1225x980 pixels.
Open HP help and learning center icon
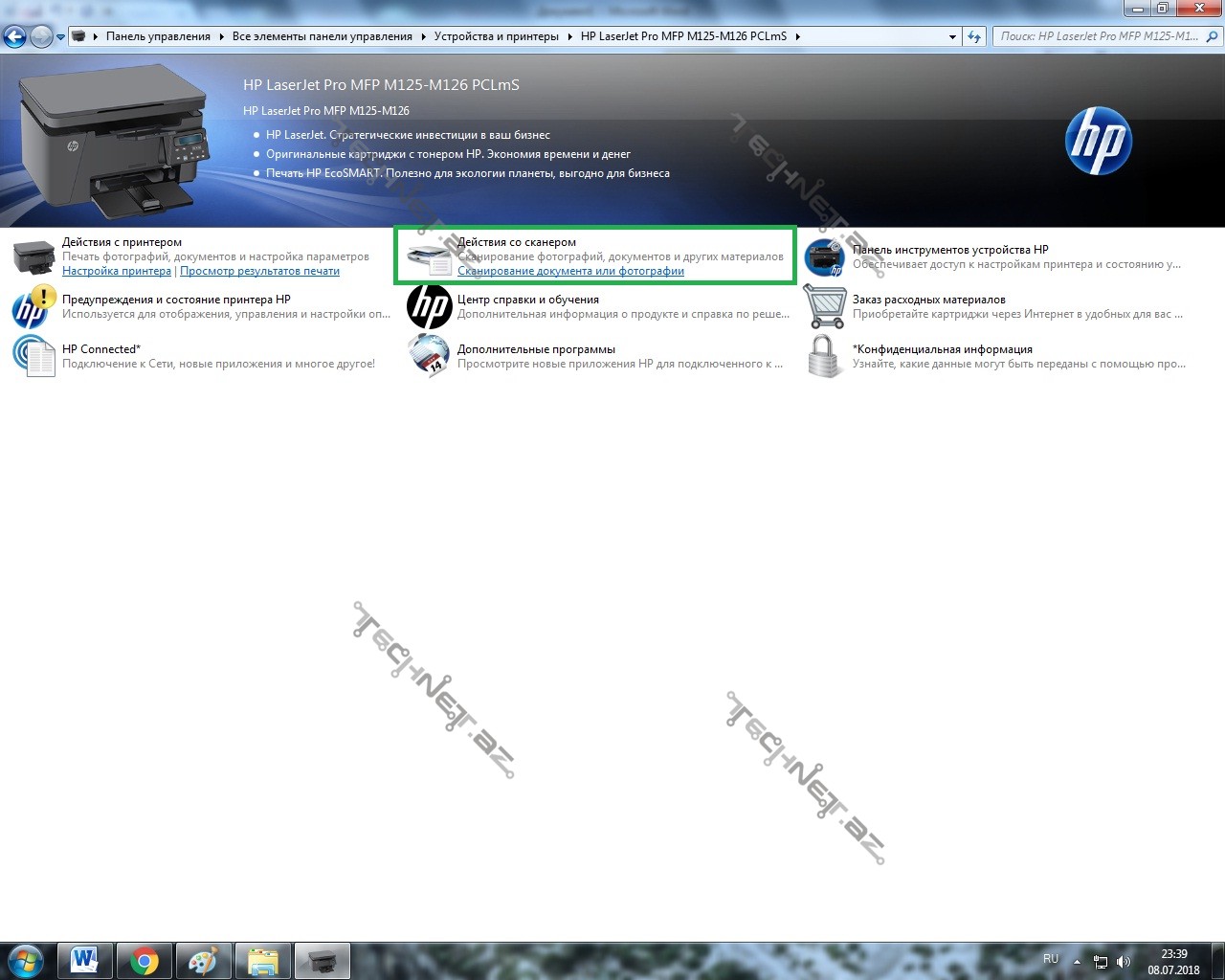coord(429,307)
